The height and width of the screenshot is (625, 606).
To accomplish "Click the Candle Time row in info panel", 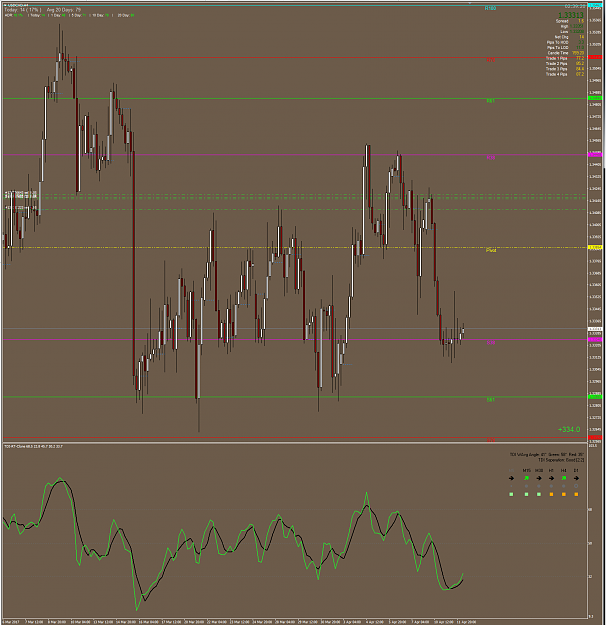I will 566,53.
